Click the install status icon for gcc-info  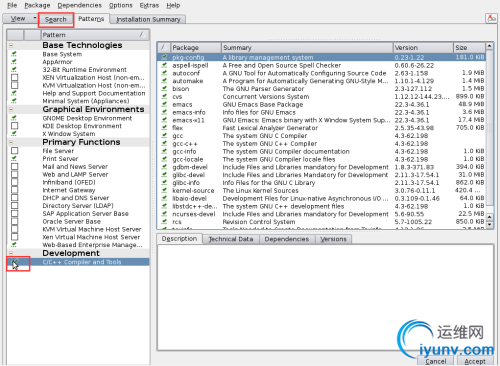[x=164, y=151]
